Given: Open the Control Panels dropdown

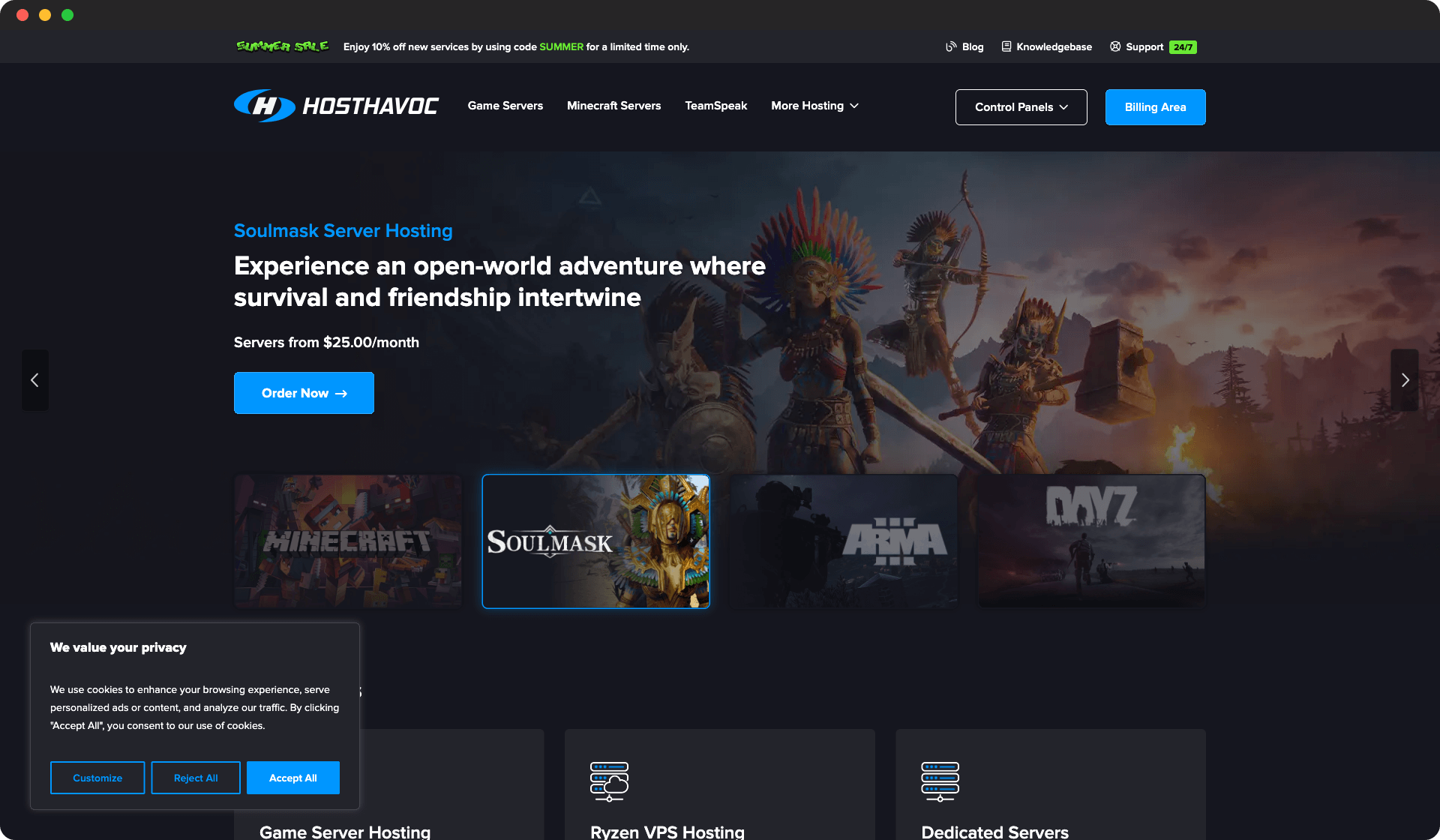Looking at the screenshot, I should [1021, 106].
